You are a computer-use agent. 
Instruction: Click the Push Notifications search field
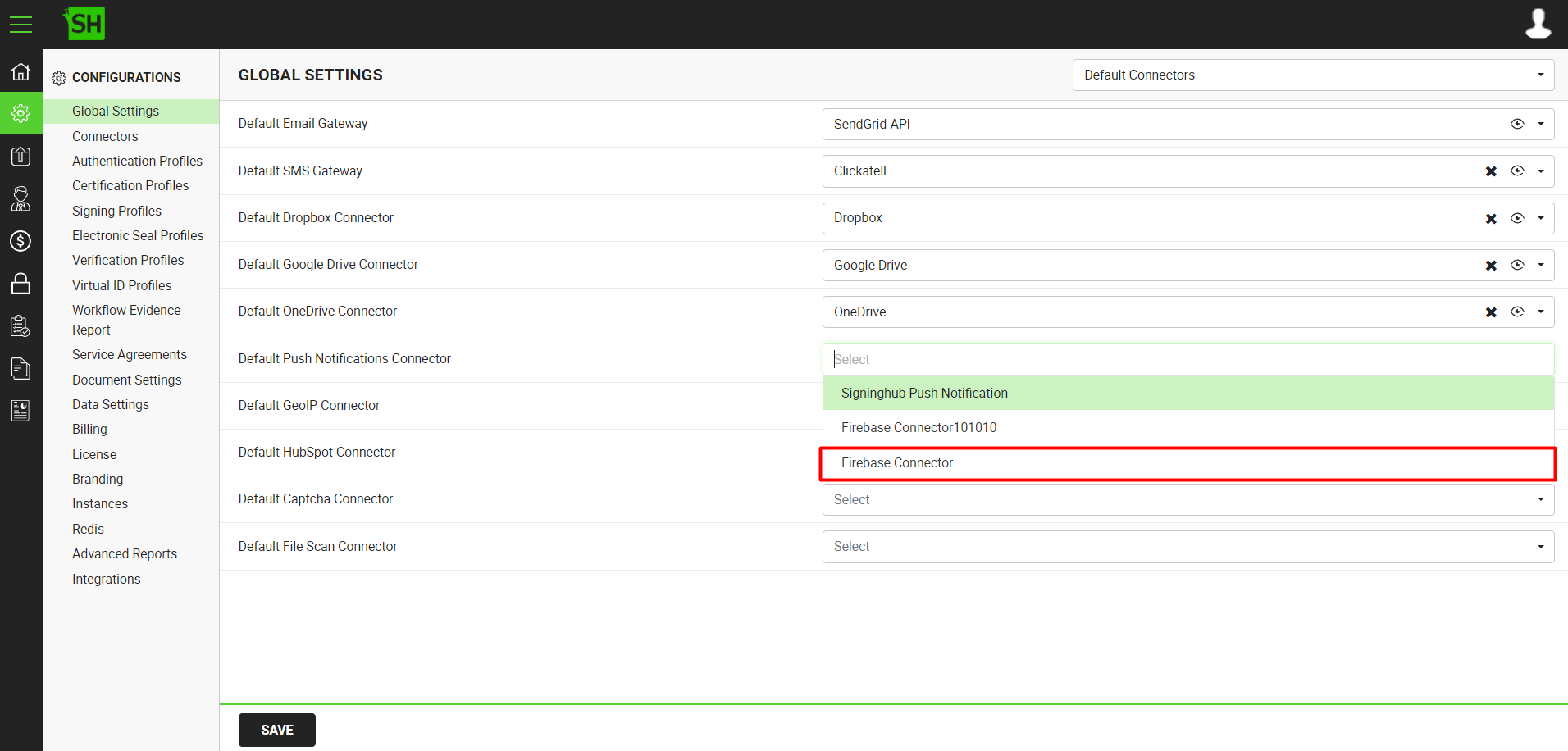[x=1188, y=359]
